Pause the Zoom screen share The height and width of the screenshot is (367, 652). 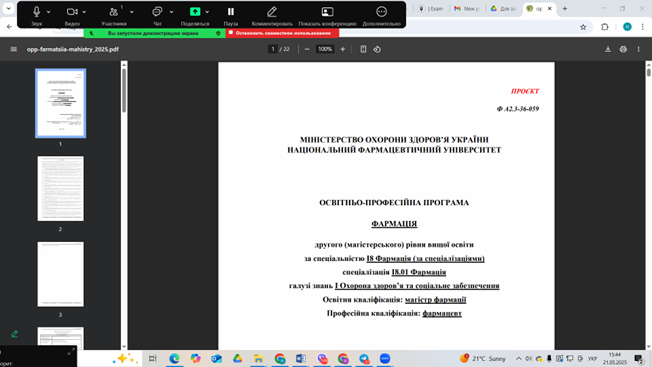[x=231, y=15]
